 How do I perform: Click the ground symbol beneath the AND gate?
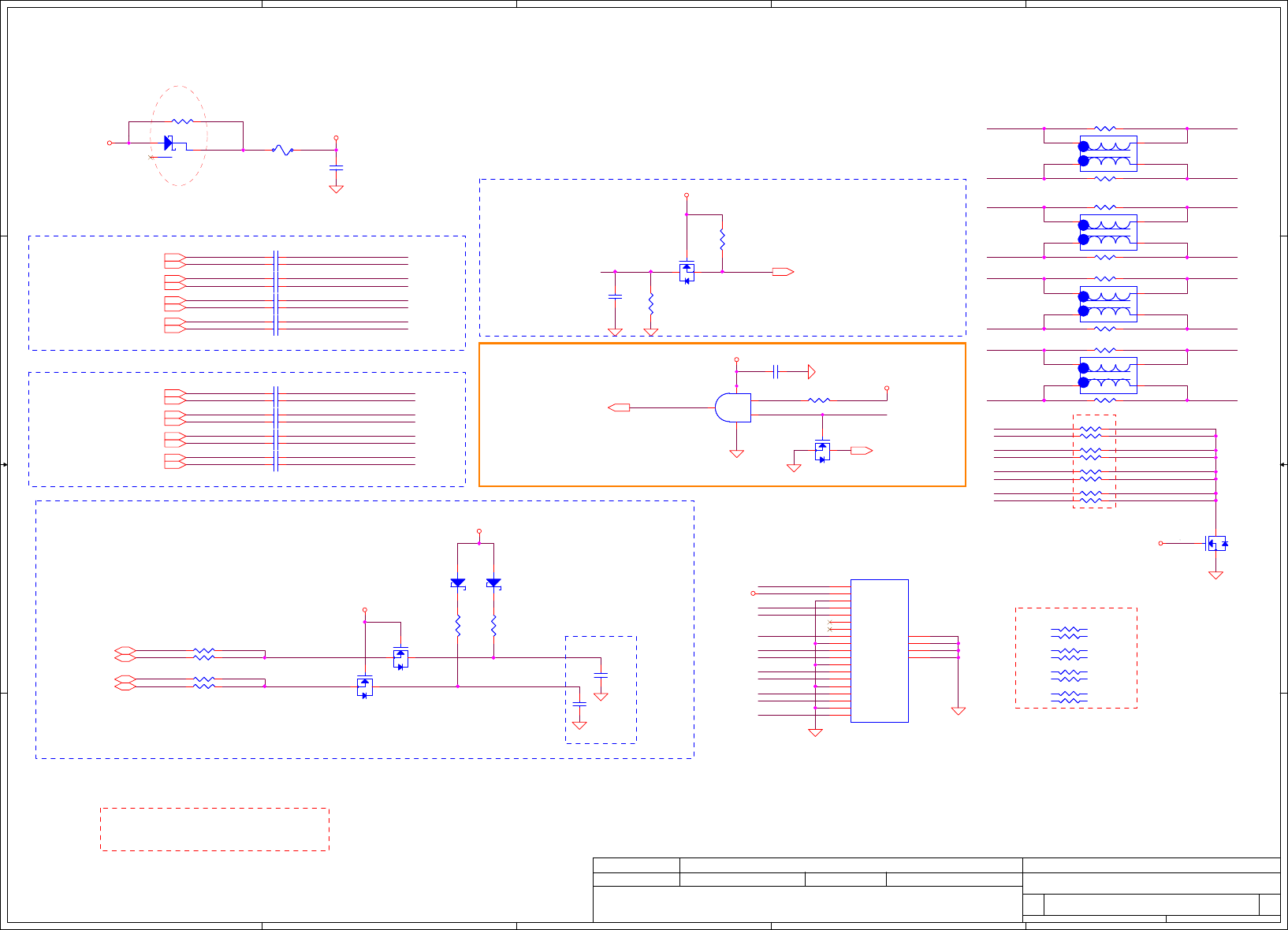coord(737,453)
